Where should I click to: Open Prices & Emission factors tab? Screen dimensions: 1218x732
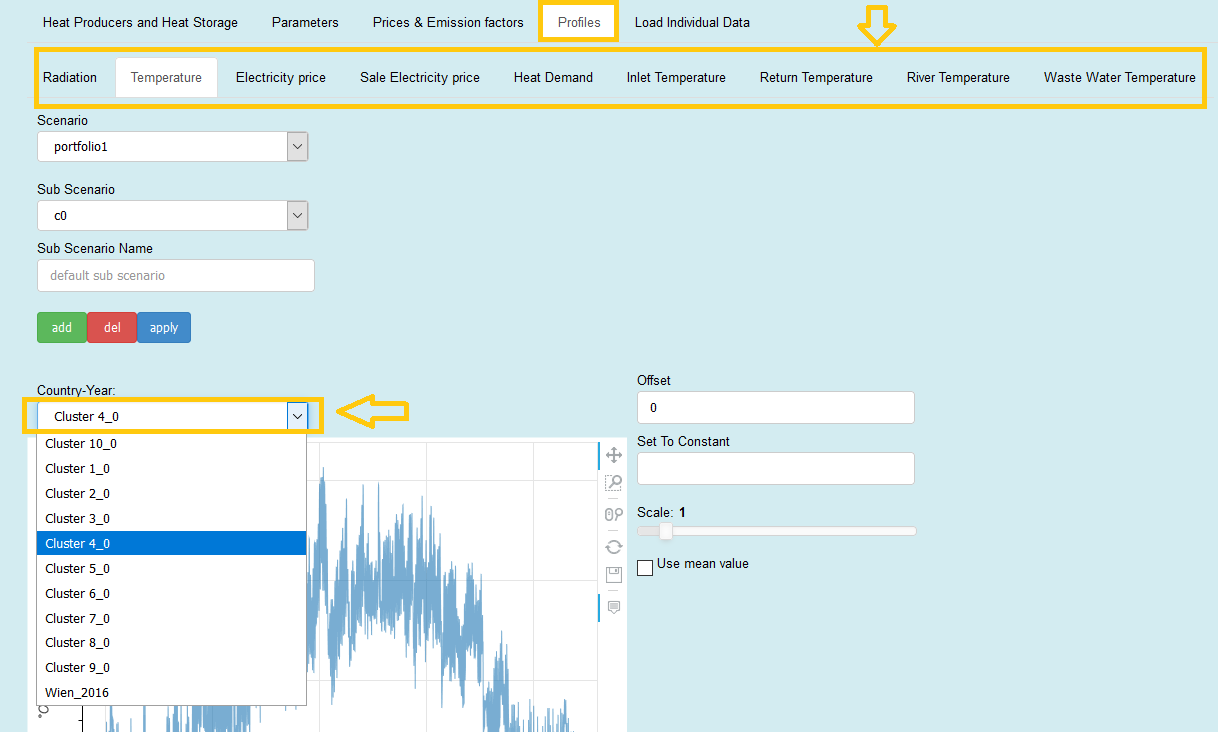pyautogui.click(x=448, y=22)
